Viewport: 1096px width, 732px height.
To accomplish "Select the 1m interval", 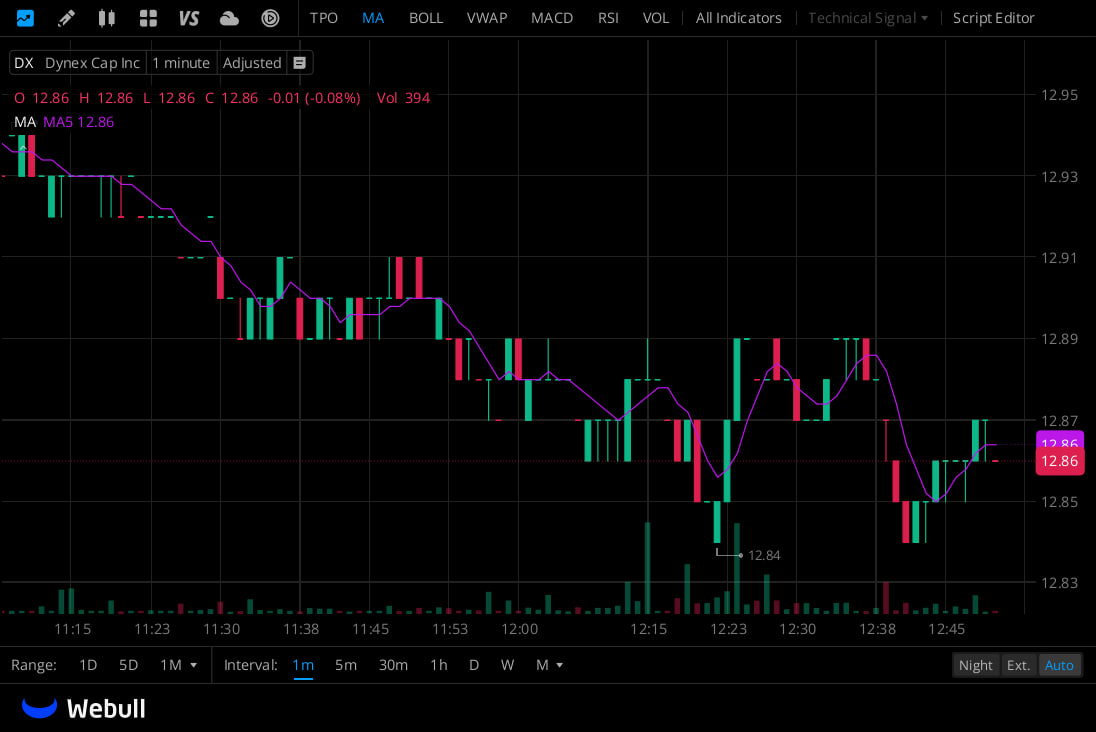I will click(303, 665).
